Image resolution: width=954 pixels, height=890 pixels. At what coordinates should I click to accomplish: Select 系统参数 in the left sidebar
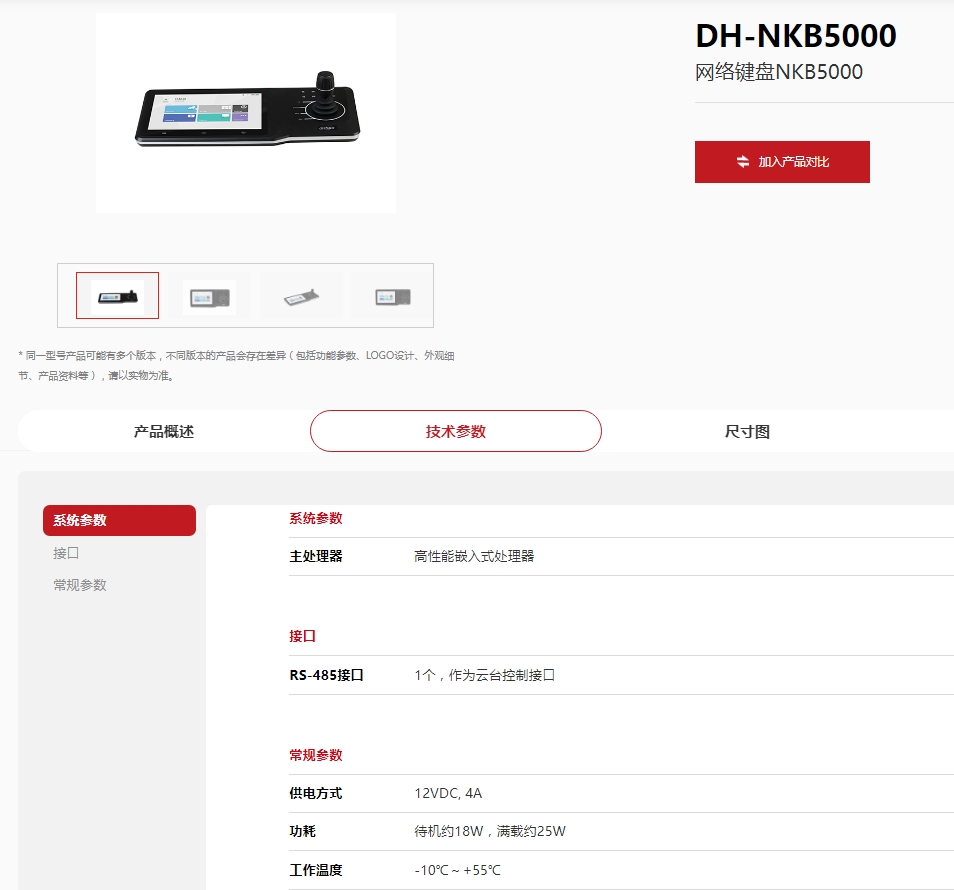pyautogui.click(x=119, y=520)
